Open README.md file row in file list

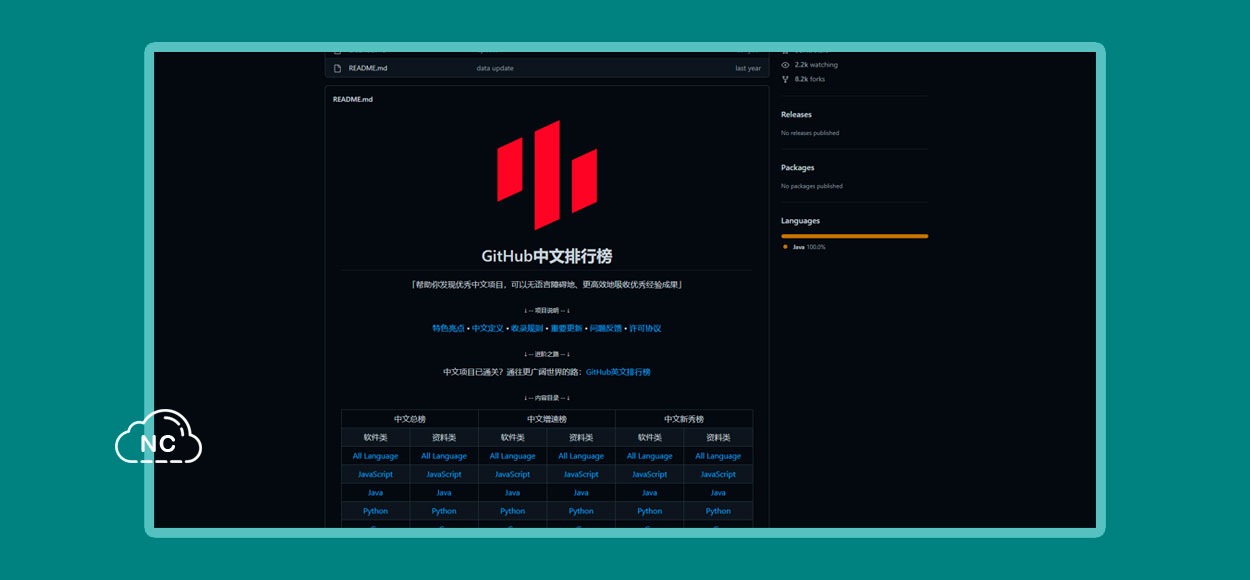[547, 68]
